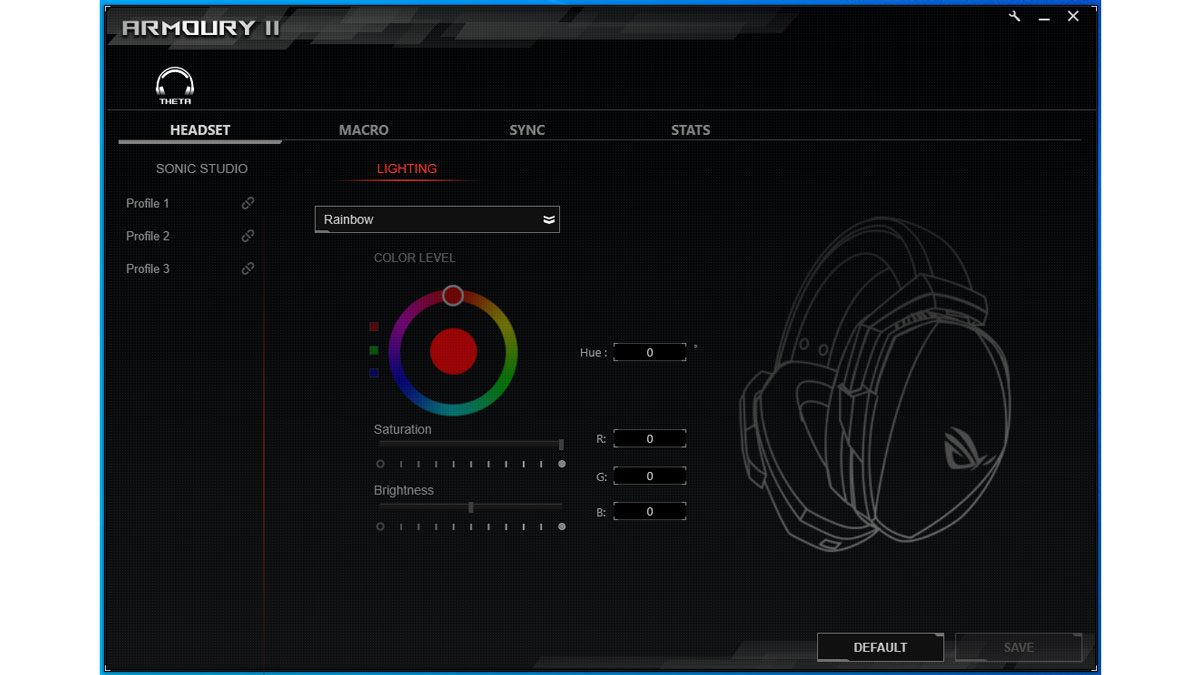Switch to the STATS tab
Screen dimensions: 1200x675
click(690, 130)
